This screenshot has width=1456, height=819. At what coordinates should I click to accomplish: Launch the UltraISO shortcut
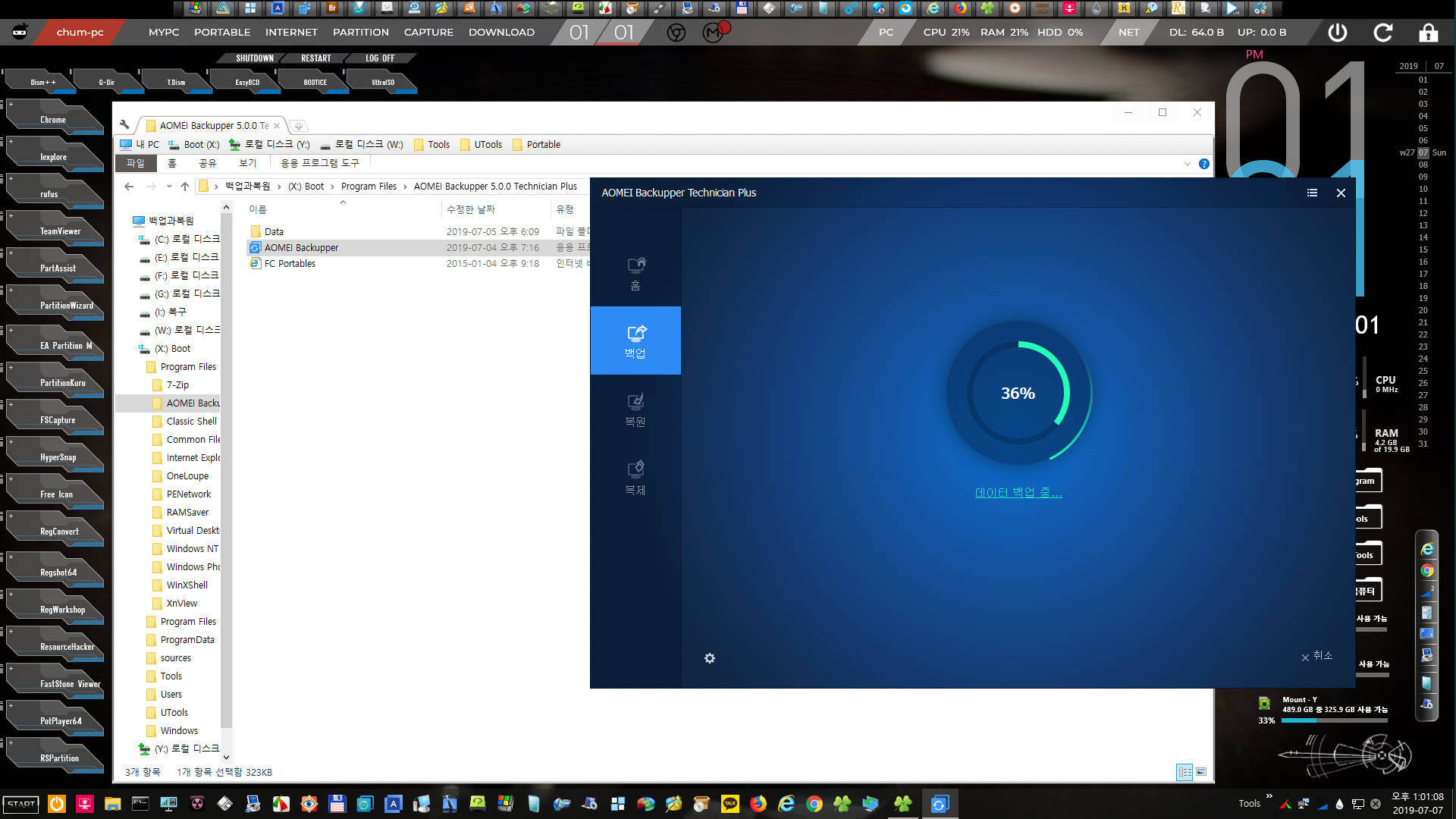click(x=383, y=82)
